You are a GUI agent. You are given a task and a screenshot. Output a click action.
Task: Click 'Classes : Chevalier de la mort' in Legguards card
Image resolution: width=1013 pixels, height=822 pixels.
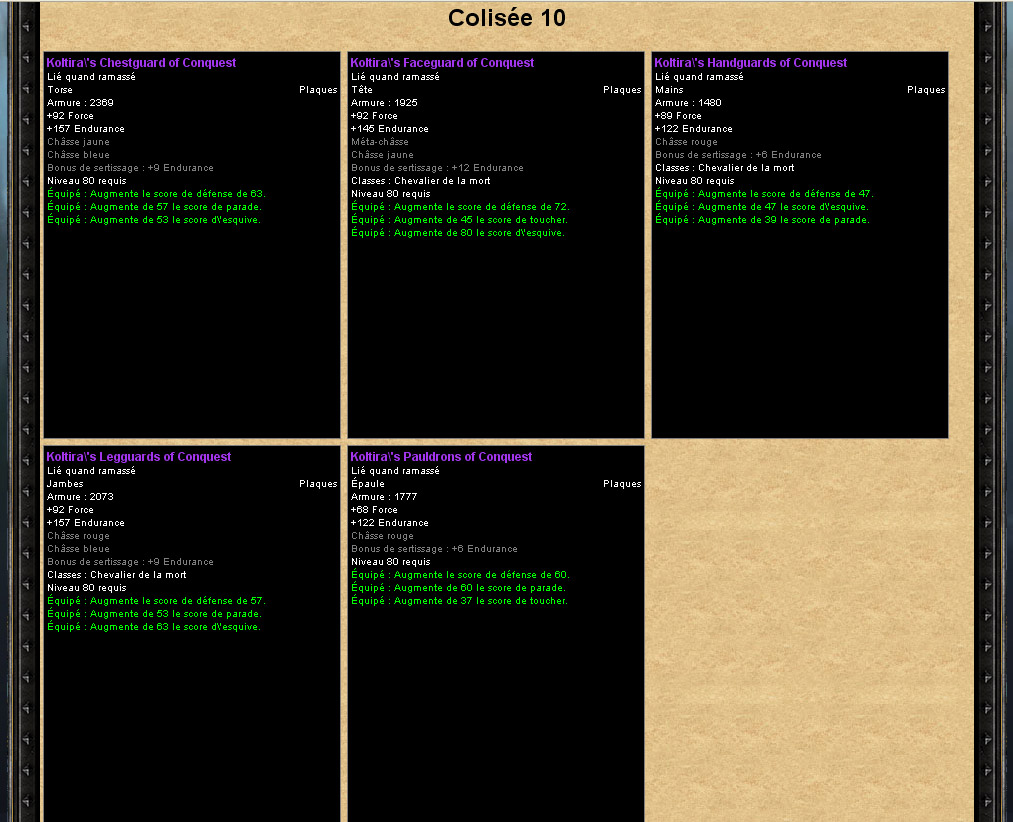116,575
